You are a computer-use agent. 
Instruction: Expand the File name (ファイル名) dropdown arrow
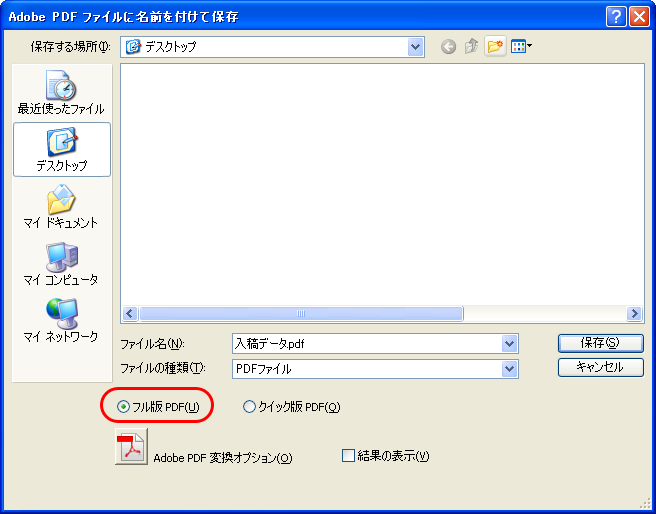click(509, 344)
